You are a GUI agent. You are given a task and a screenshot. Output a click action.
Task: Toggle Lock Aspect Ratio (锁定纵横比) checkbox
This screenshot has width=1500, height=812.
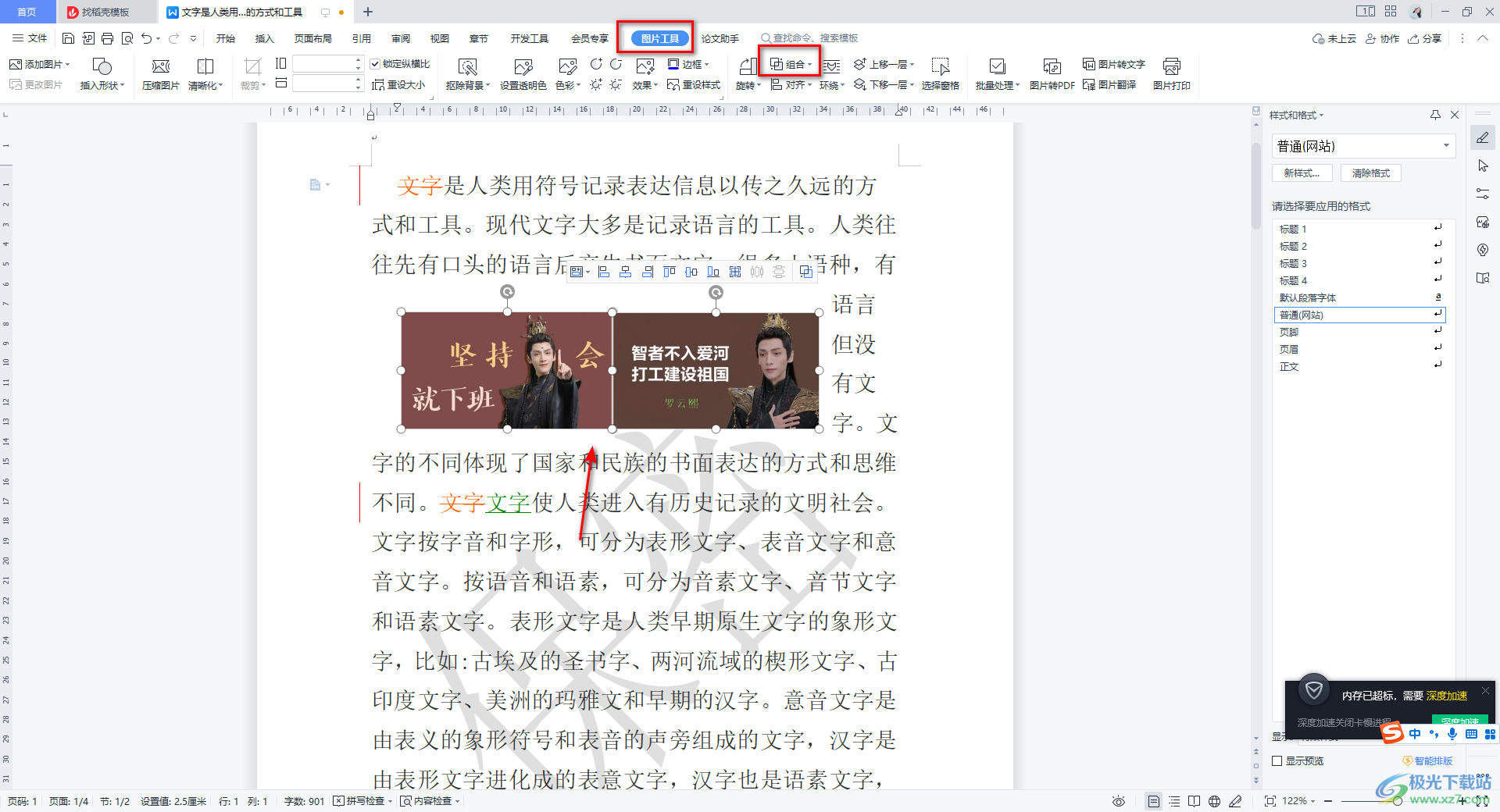375,64
